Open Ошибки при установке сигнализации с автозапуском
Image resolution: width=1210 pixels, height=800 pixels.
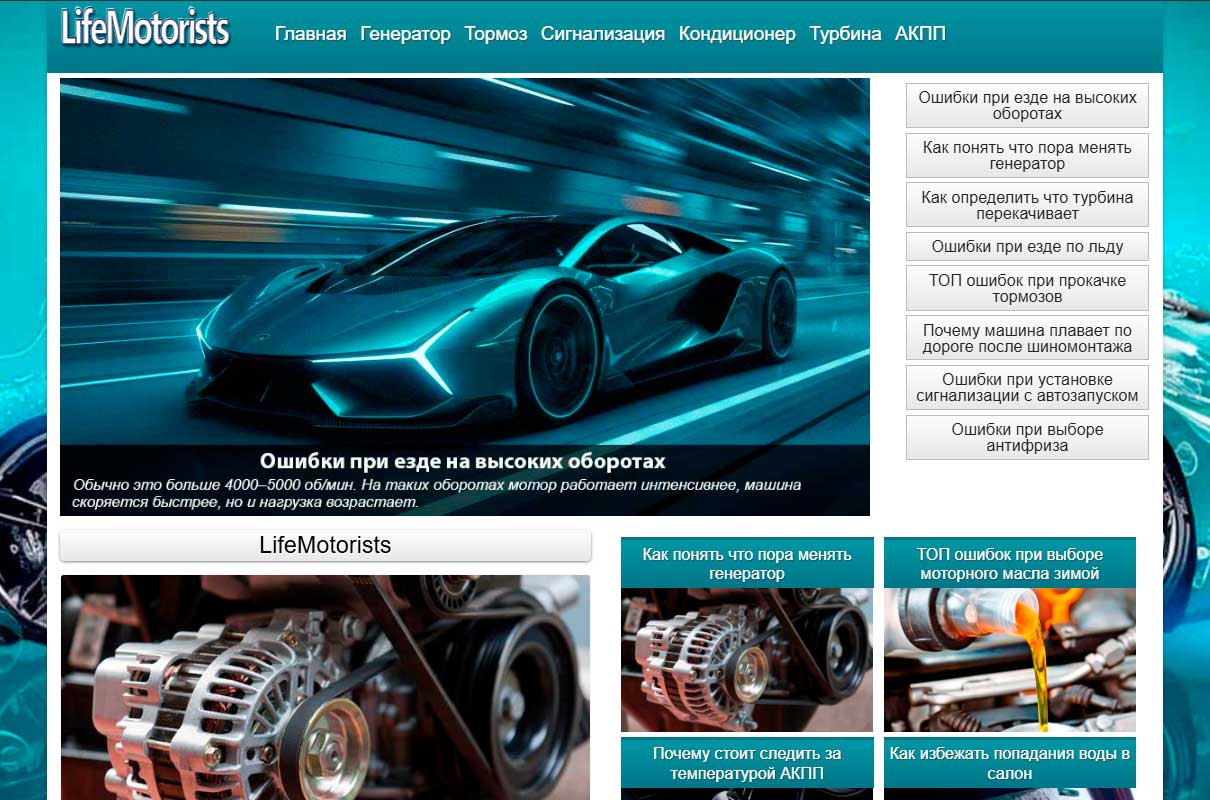point(1027,387)
